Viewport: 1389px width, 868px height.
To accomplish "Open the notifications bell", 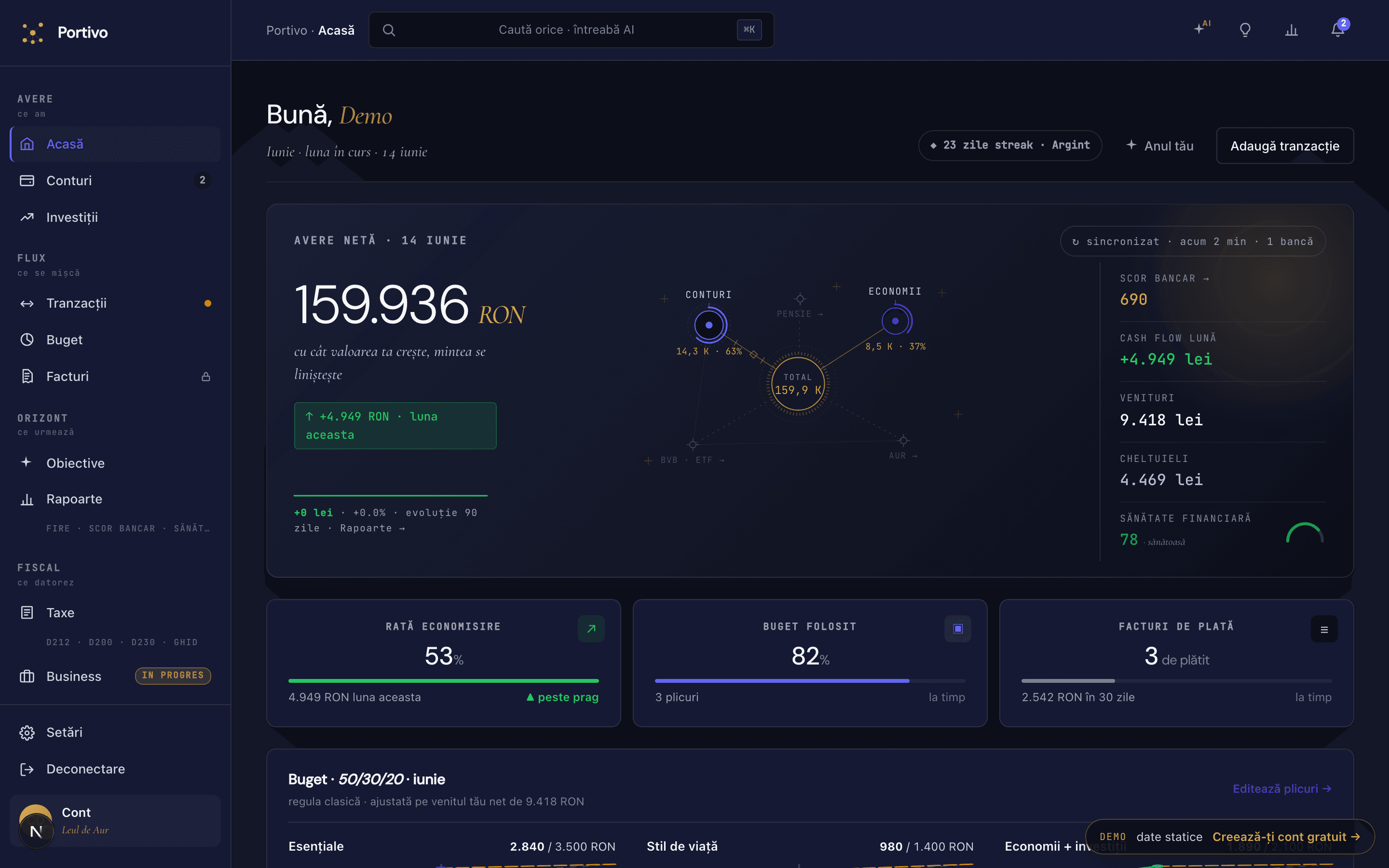I will click(x=1338, y=30).
